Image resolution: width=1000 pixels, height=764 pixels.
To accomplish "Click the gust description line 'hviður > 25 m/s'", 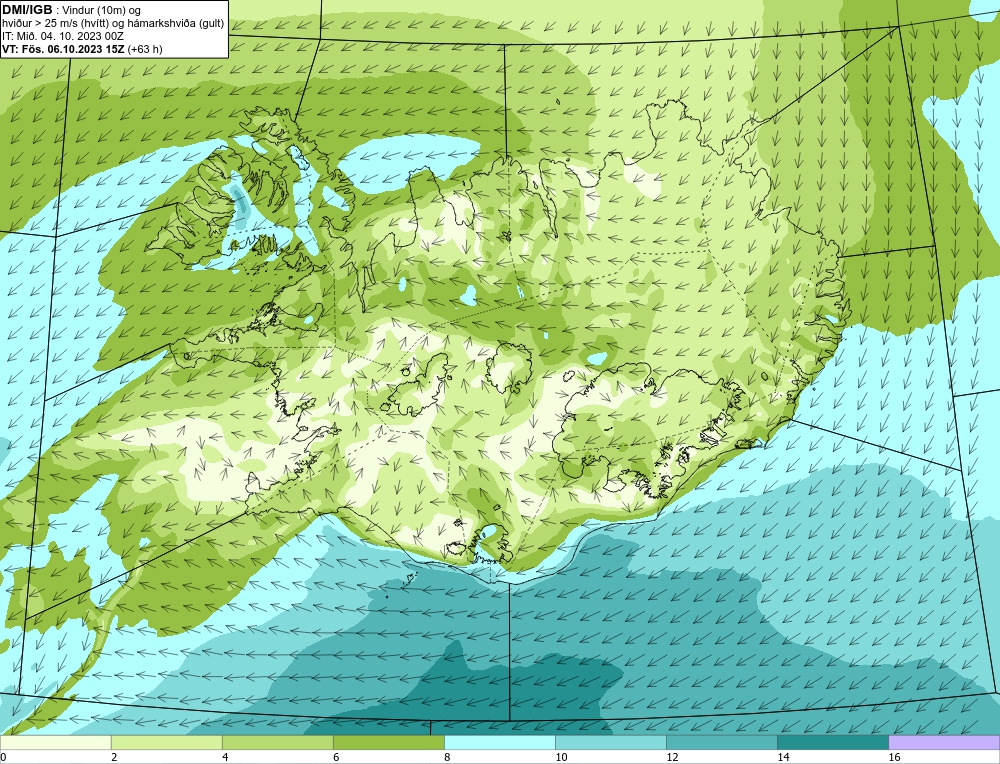I will 113,24.
